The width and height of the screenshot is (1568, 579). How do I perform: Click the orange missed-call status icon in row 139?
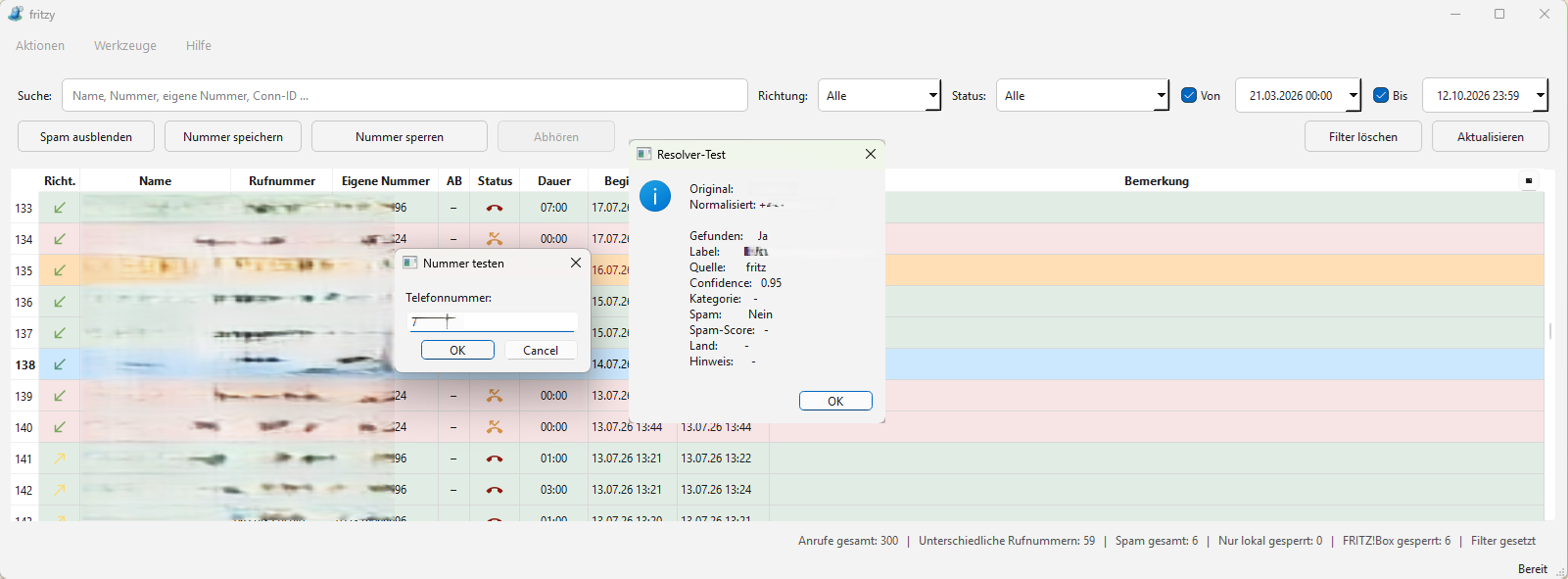point(495,396)
